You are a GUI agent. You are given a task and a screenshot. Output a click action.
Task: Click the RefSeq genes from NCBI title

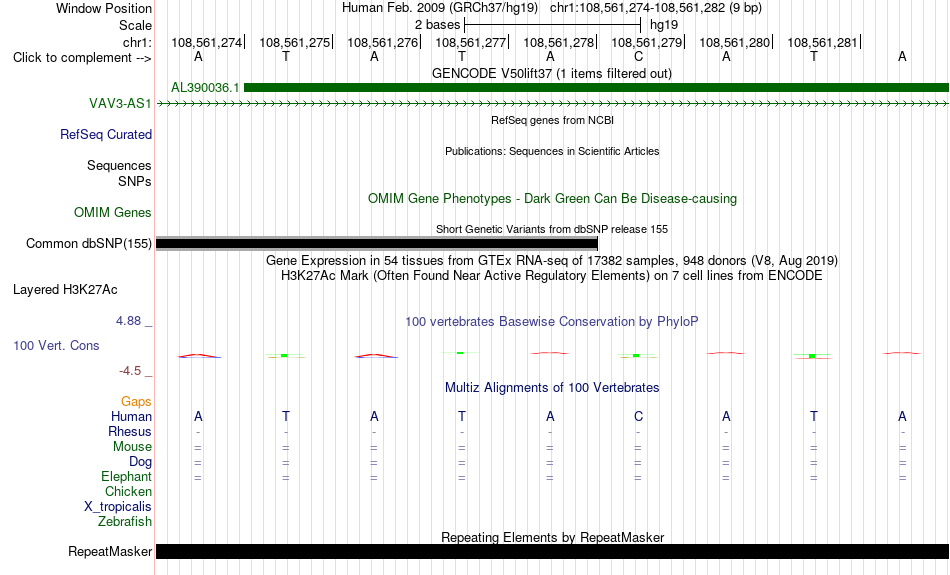click(x=553, y=120)
